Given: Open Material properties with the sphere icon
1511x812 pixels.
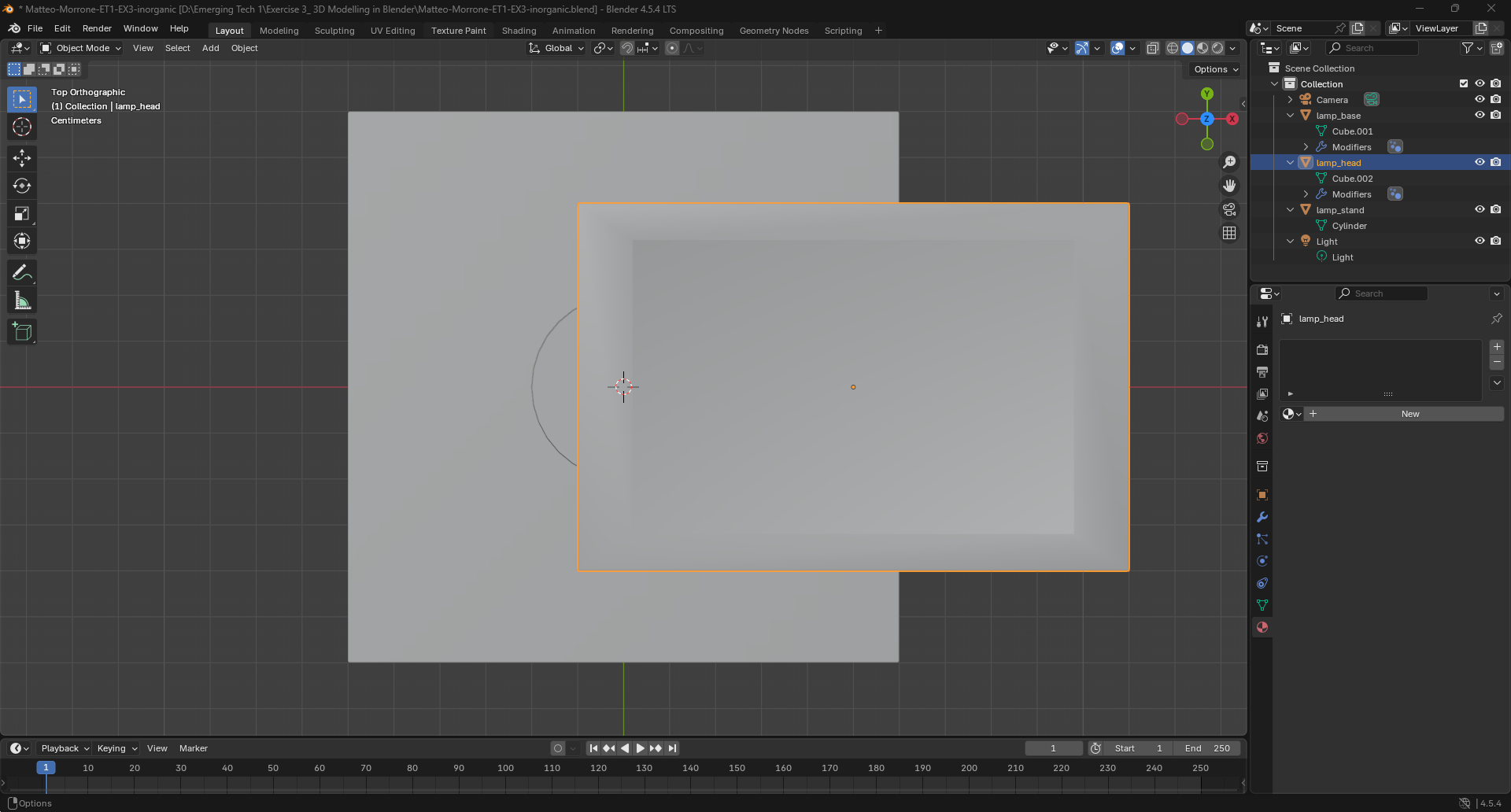Looking at the screenshot, I should click(1262, 627).
